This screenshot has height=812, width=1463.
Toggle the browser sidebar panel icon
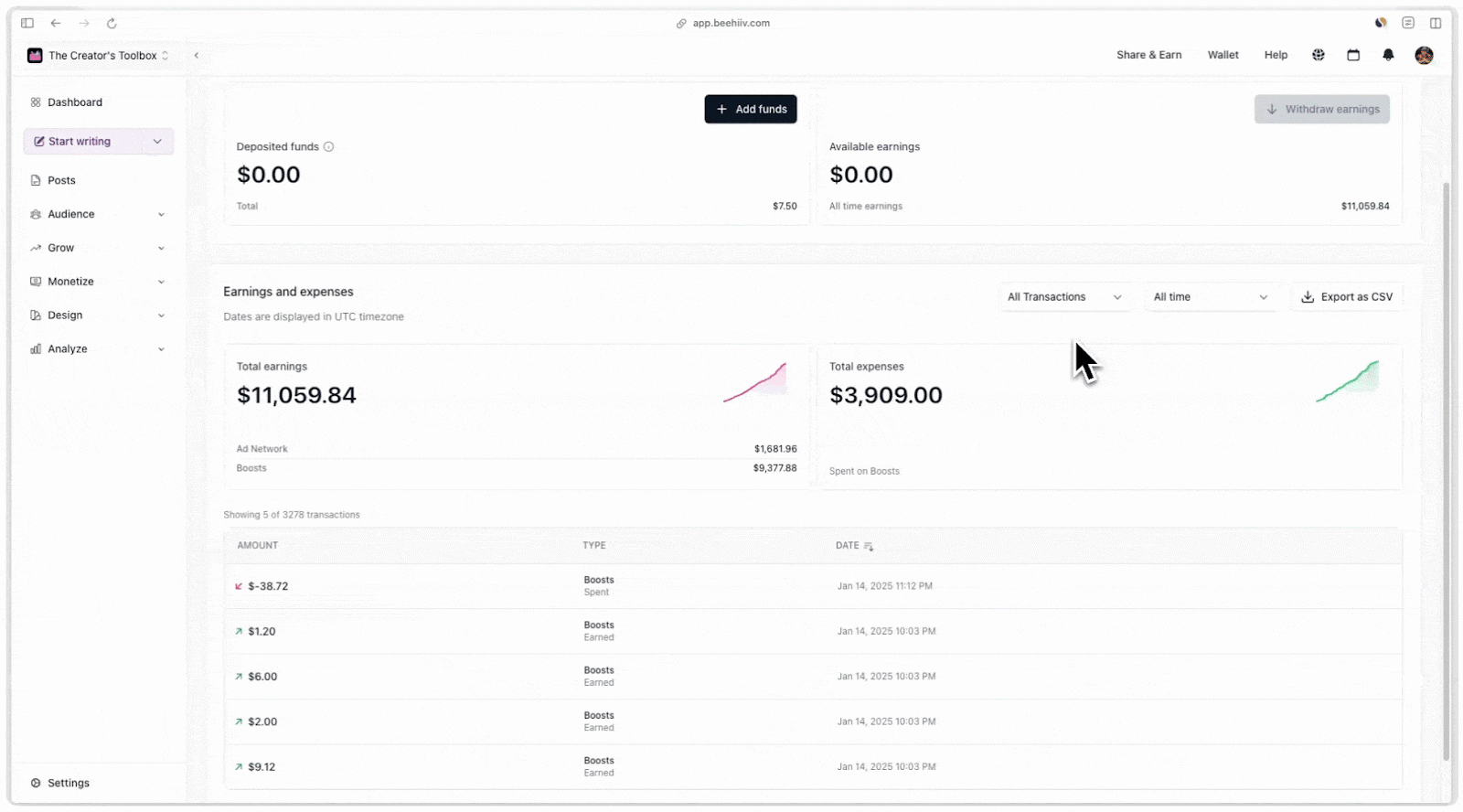click(27, 24)
